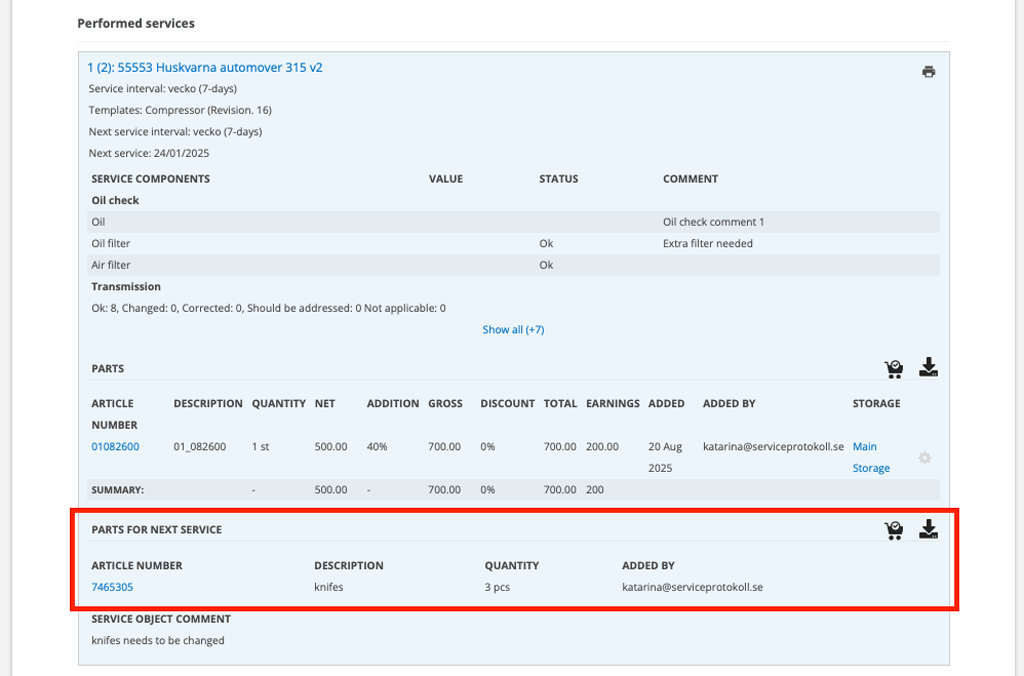Click the cart icon in the Parts header

(893, 369)
